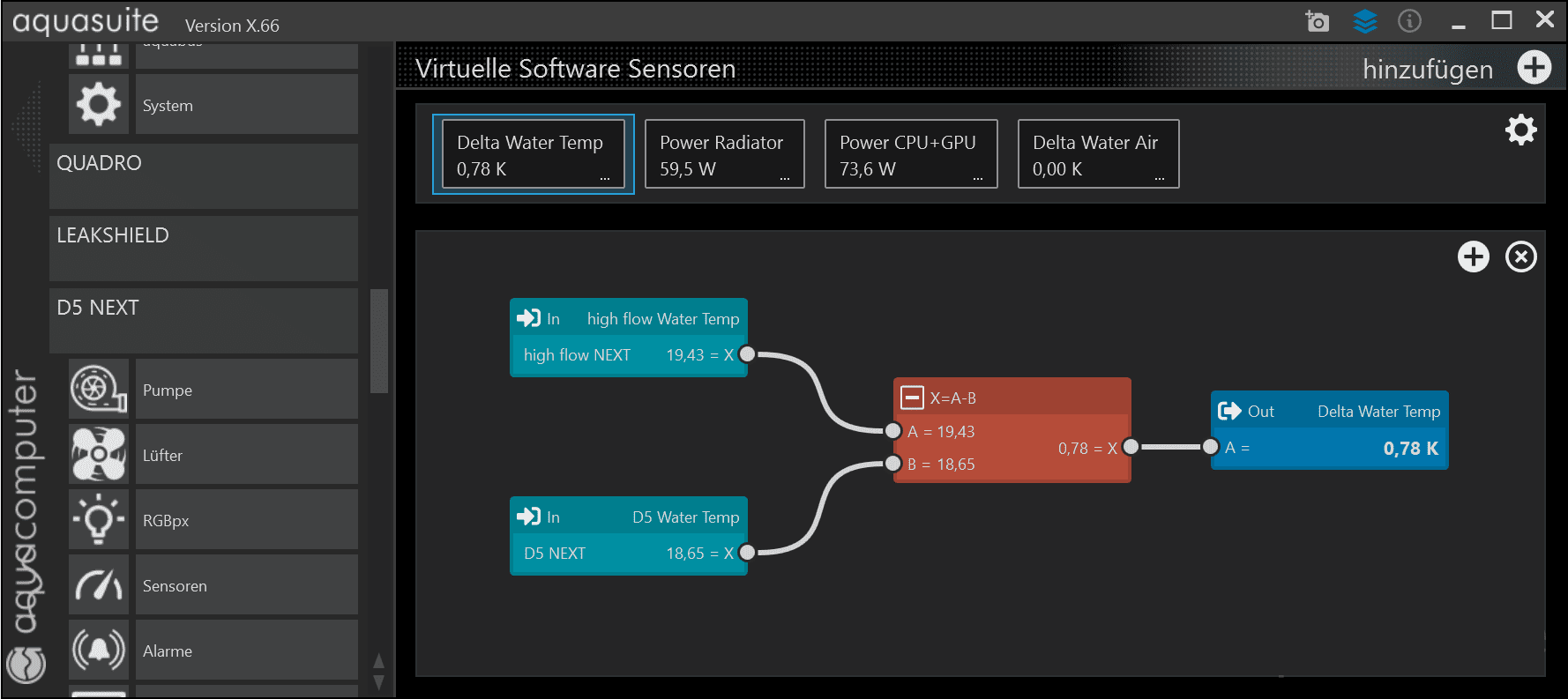
Task: Click the Pumpe pump icon
Action: (99, 389)
